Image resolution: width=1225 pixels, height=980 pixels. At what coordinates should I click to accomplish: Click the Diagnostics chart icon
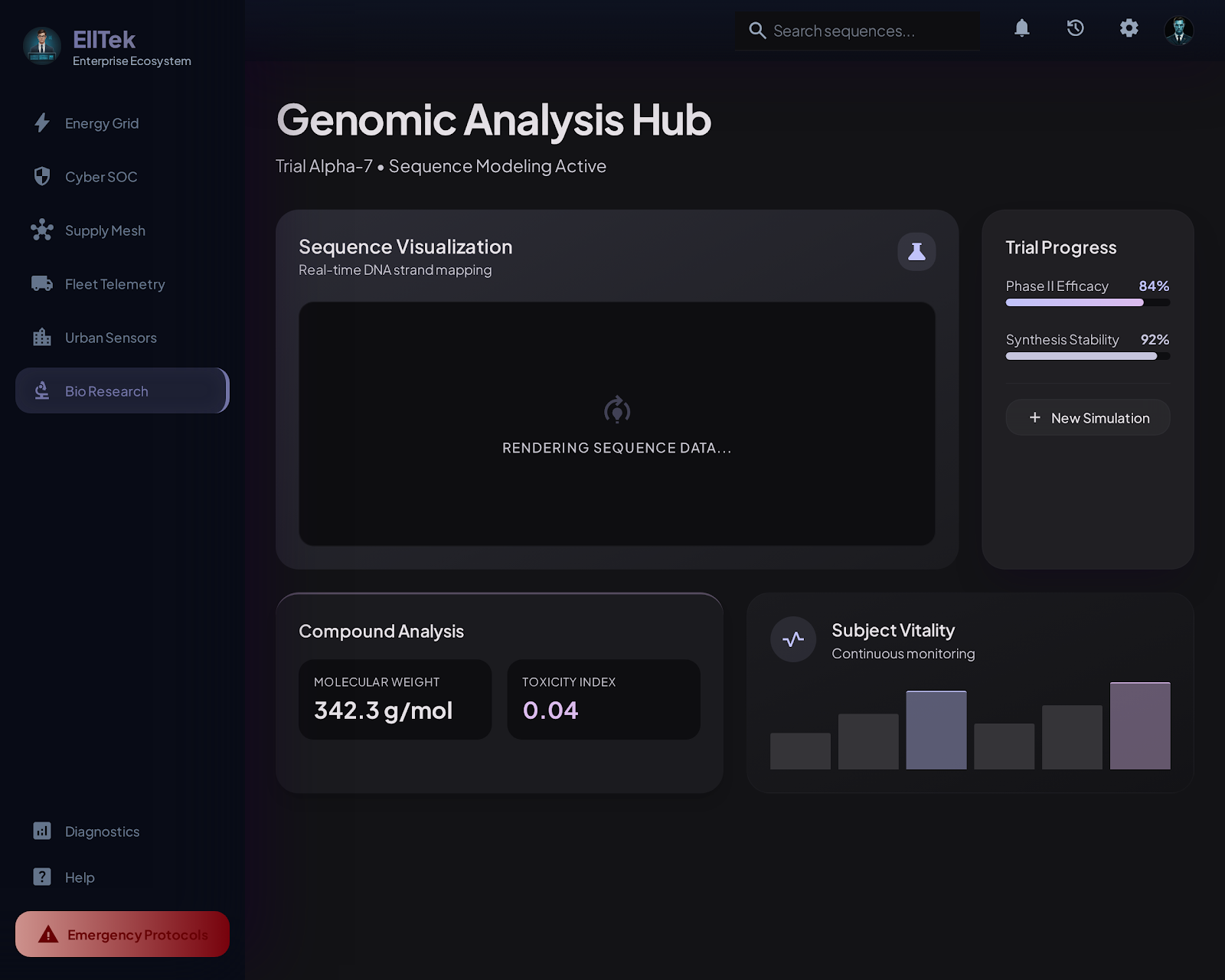pyautogui.click(x=42, y=831)
